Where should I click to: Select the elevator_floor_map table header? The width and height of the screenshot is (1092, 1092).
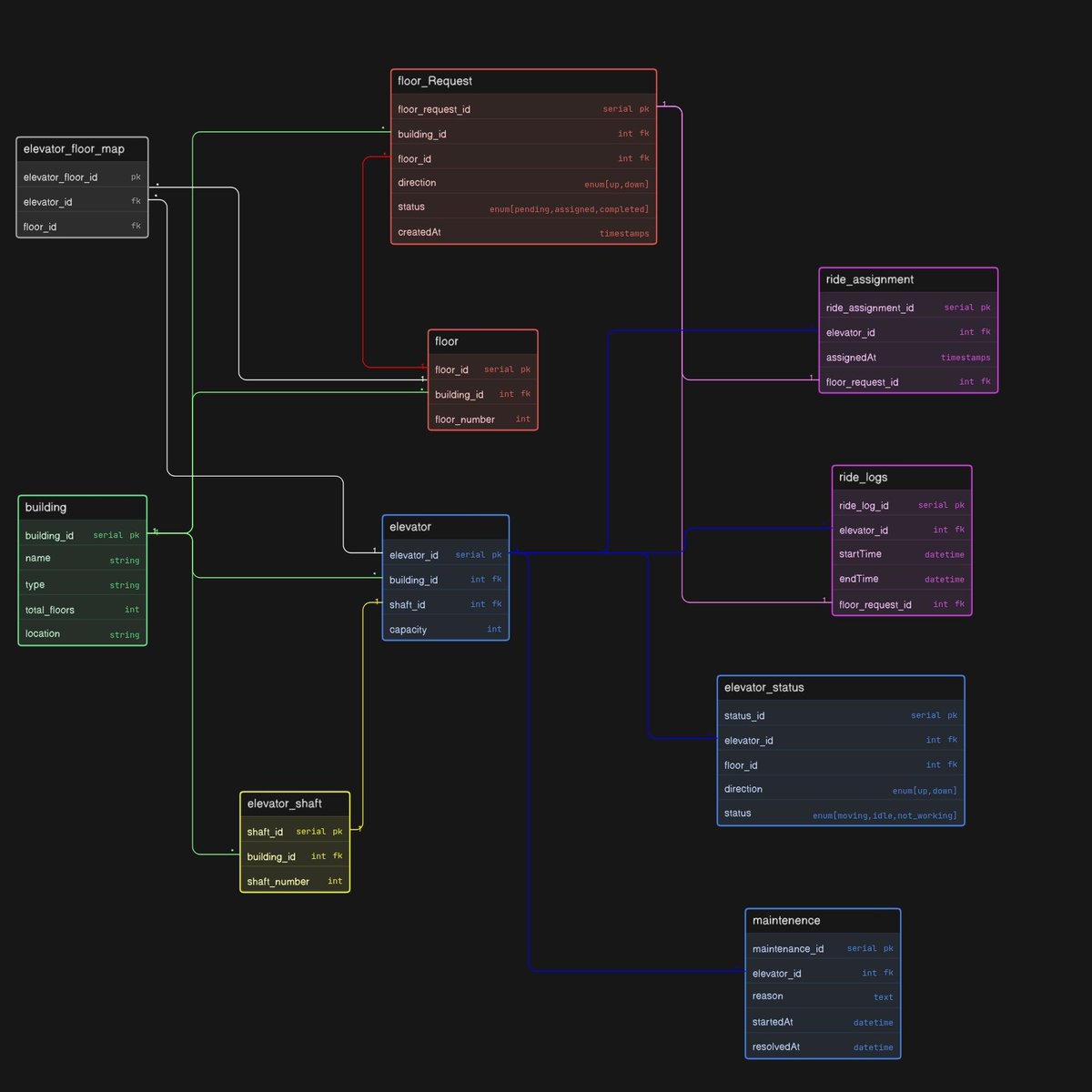point(82,149)
